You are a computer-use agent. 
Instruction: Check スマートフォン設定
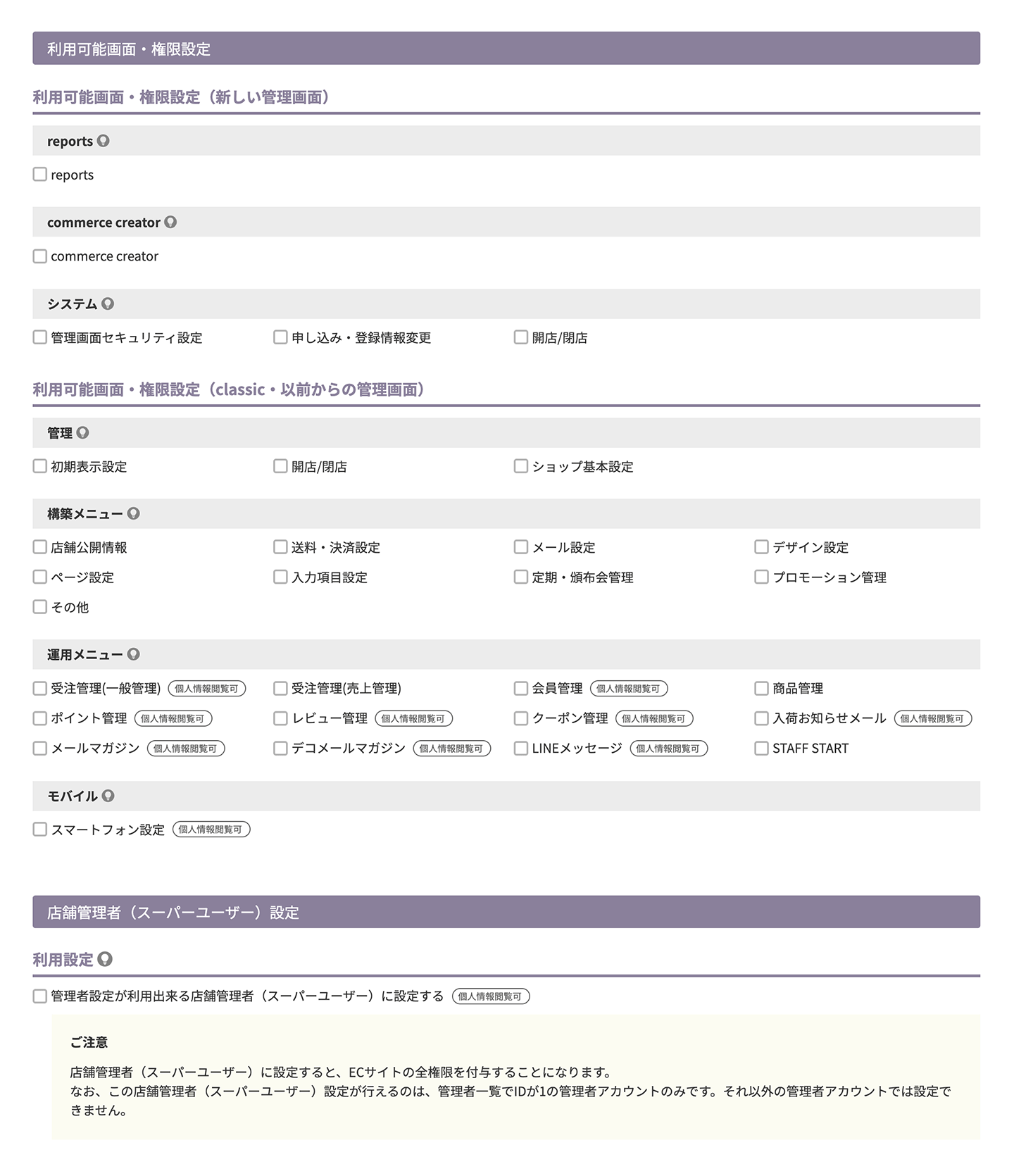click(x=40, y=830)
